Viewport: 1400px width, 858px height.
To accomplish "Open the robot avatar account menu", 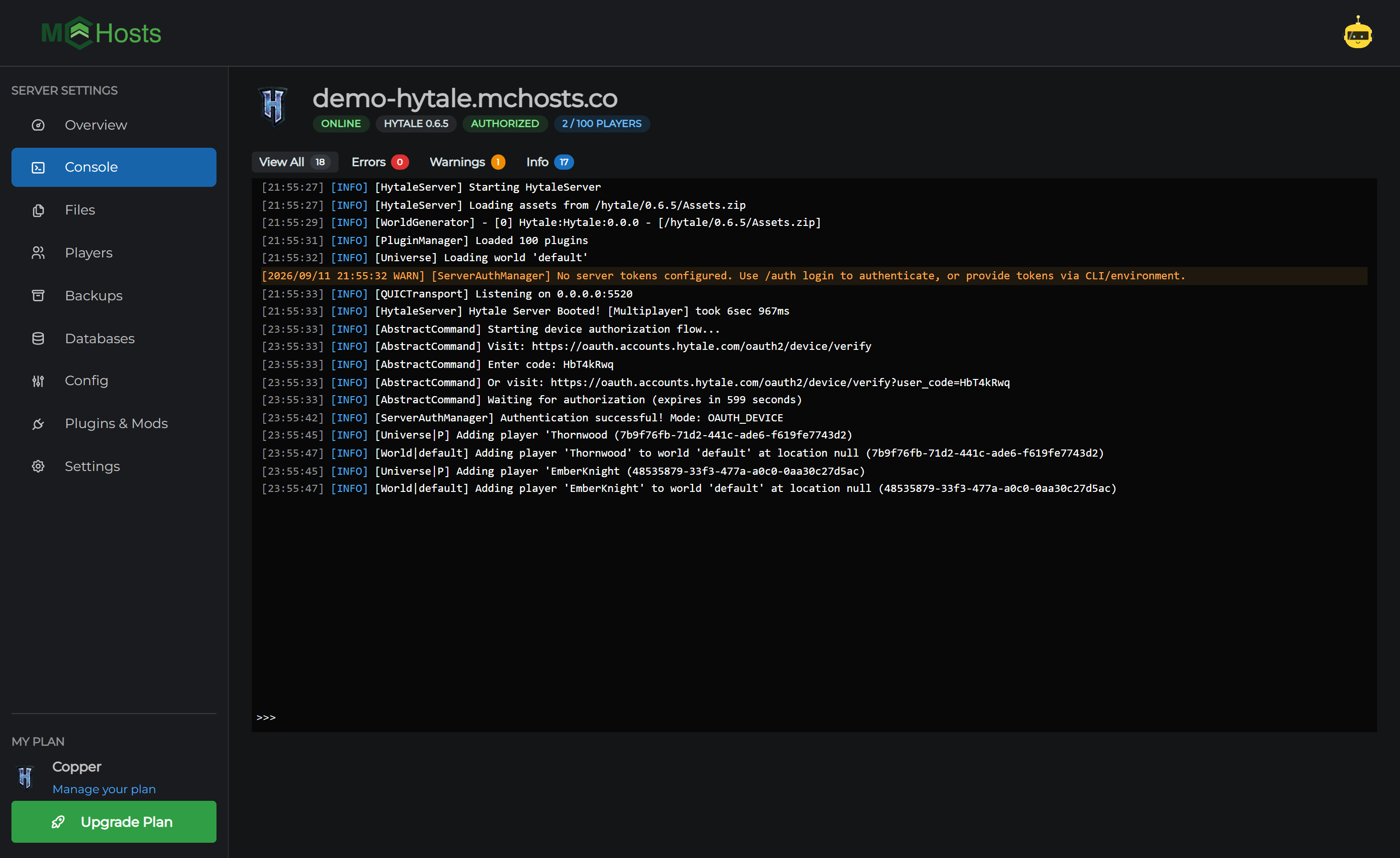I will coord(1358,33).
